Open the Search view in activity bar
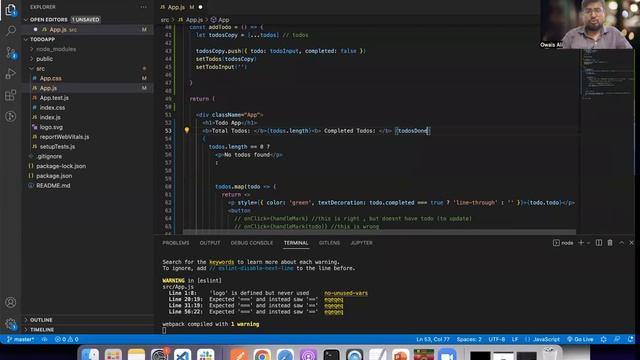 [x=11, y=31]
